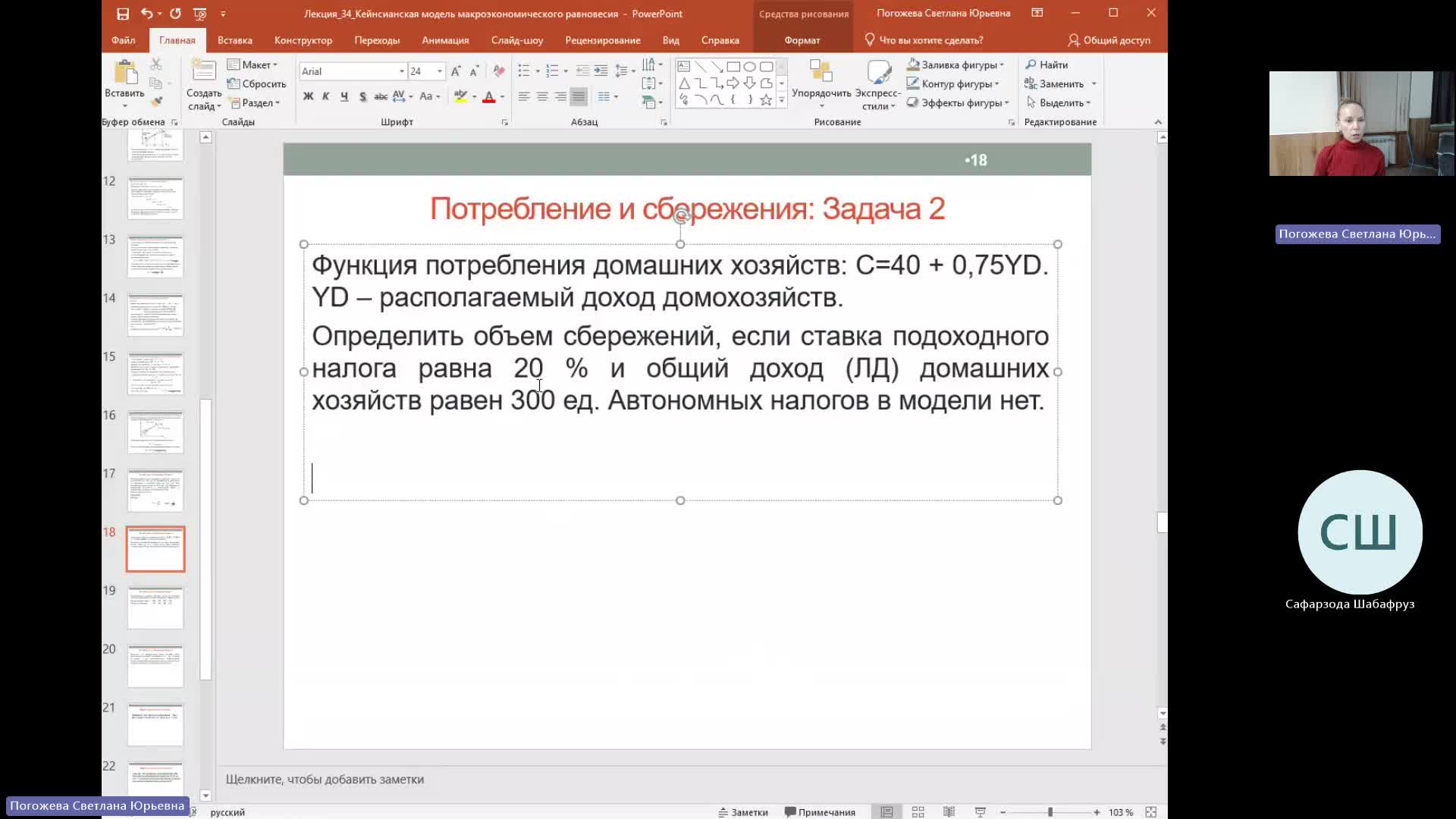Image resolution: width=1456 pixels, height=819 pixels.
Task: Select the Format Painter brush icon
Action: point(156,102)
